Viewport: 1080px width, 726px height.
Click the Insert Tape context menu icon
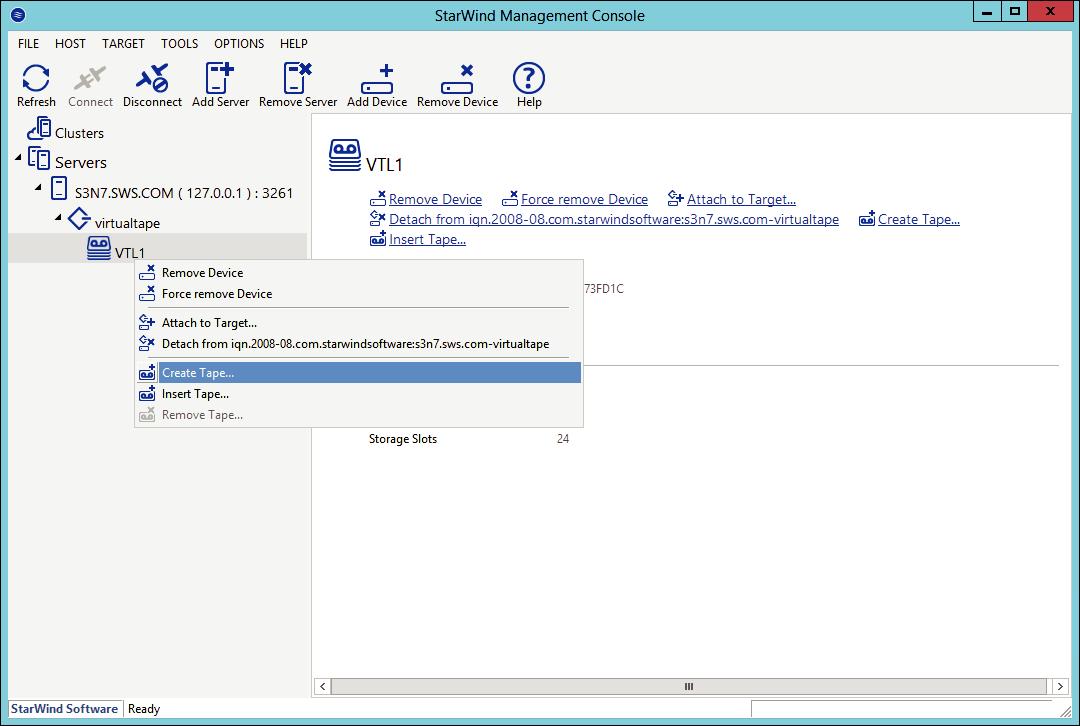pyautogui.click(x=147, y=393)
